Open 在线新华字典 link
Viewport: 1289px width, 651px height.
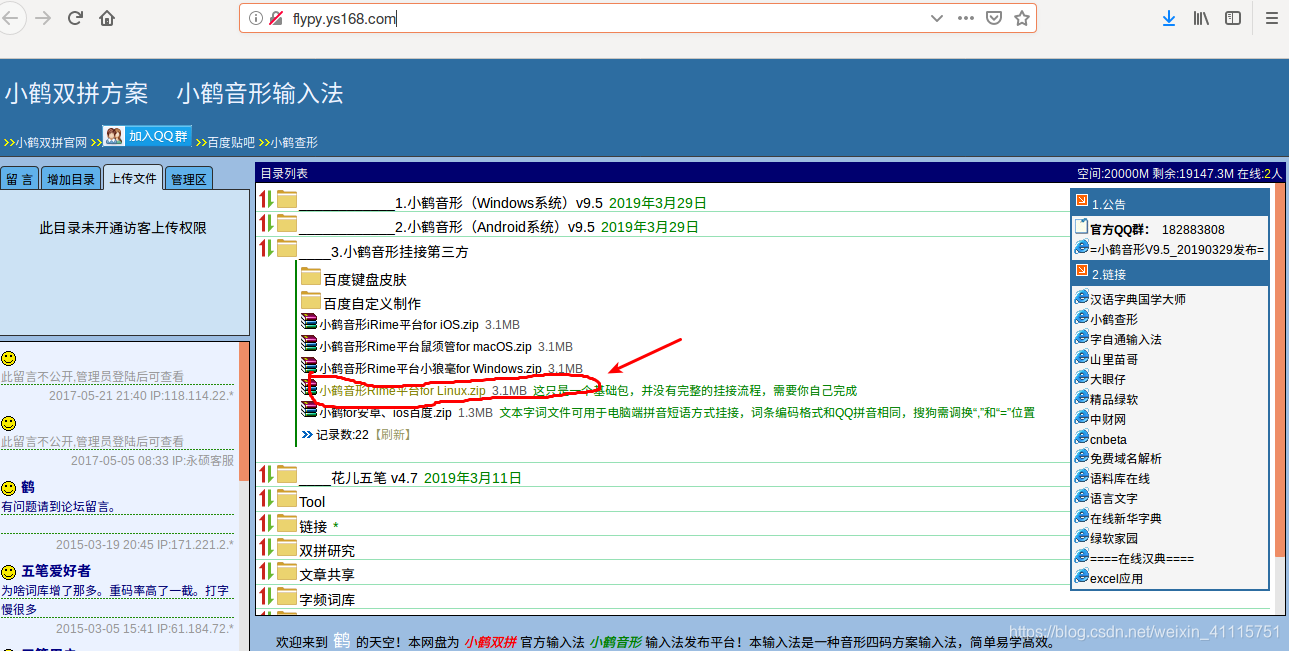tap(1126, 518)
